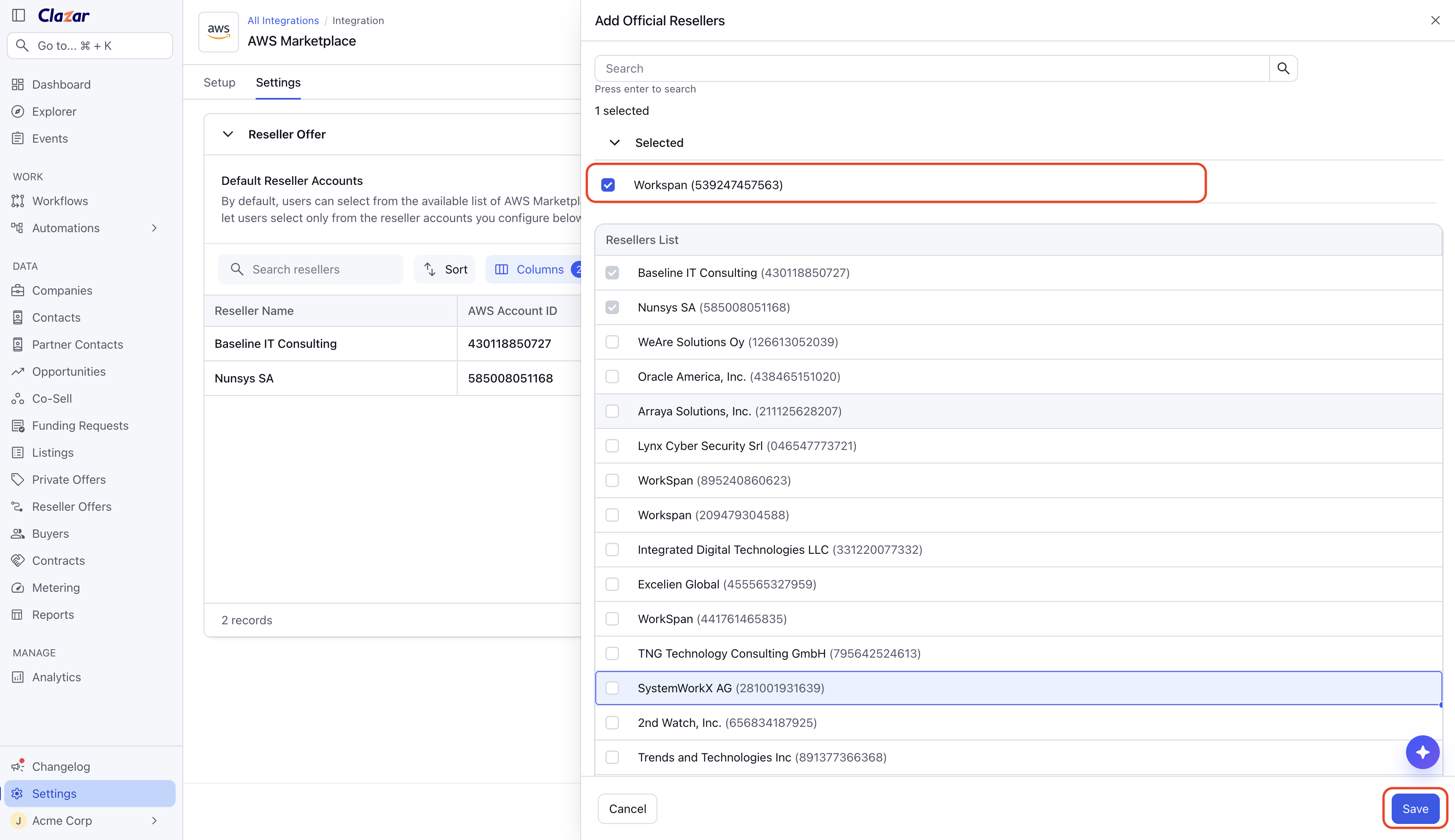1455x840 pixels.
Task: Save the selected resellers
Action: [x=1415, y=809]
